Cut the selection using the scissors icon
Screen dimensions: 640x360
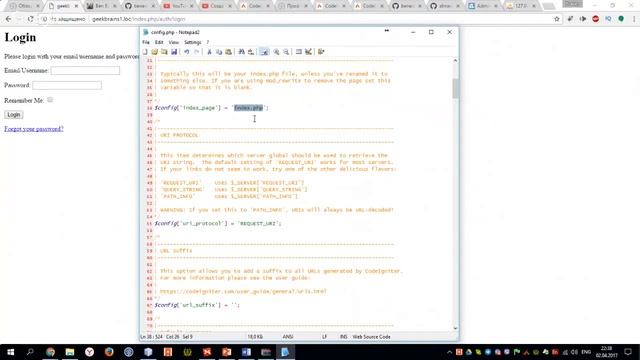pos(209,52)
